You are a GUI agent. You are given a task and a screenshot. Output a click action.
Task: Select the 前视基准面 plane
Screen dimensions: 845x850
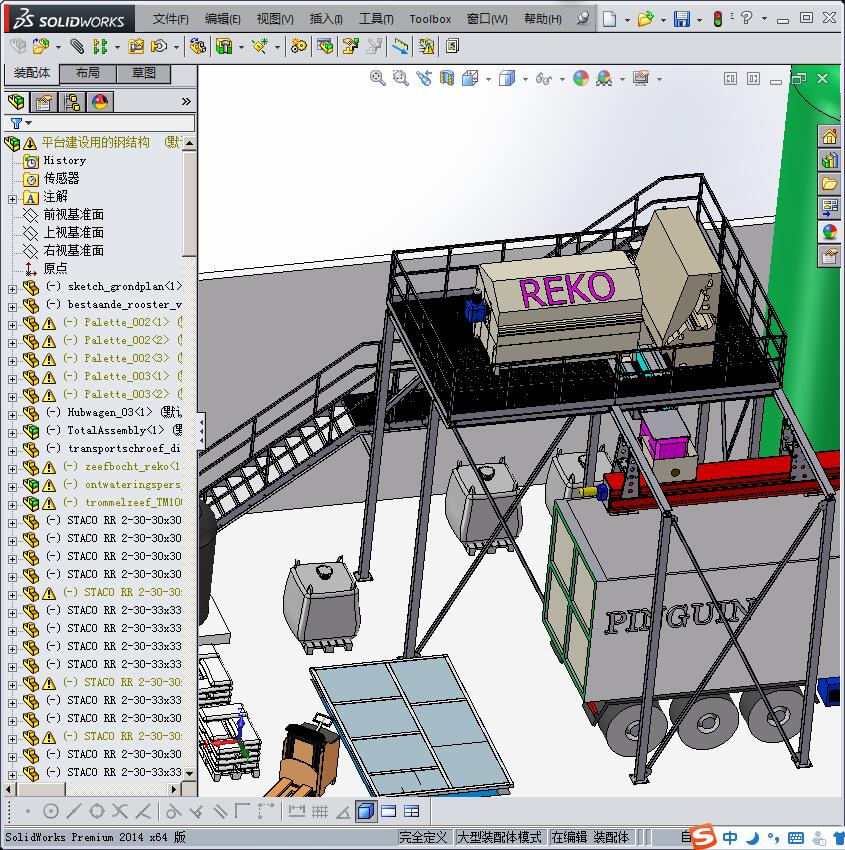(x=73, y=215)
